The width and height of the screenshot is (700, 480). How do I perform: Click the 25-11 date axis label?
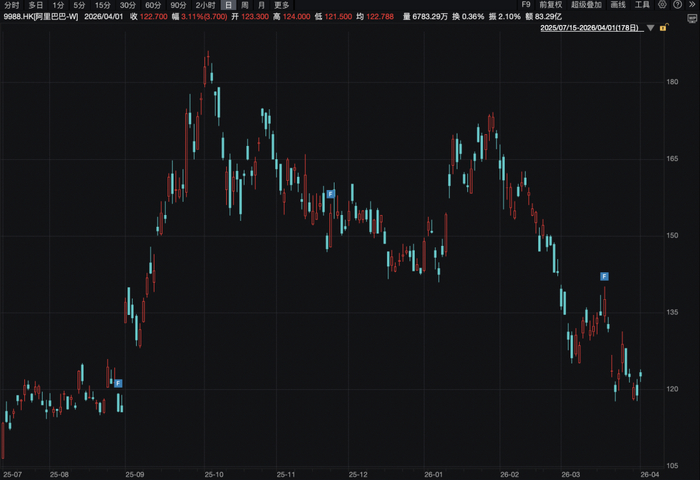pos(286,475)
